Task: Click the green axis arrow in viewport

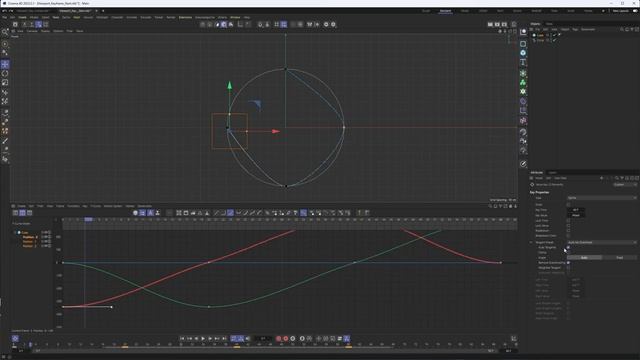Action: point(229,85)
